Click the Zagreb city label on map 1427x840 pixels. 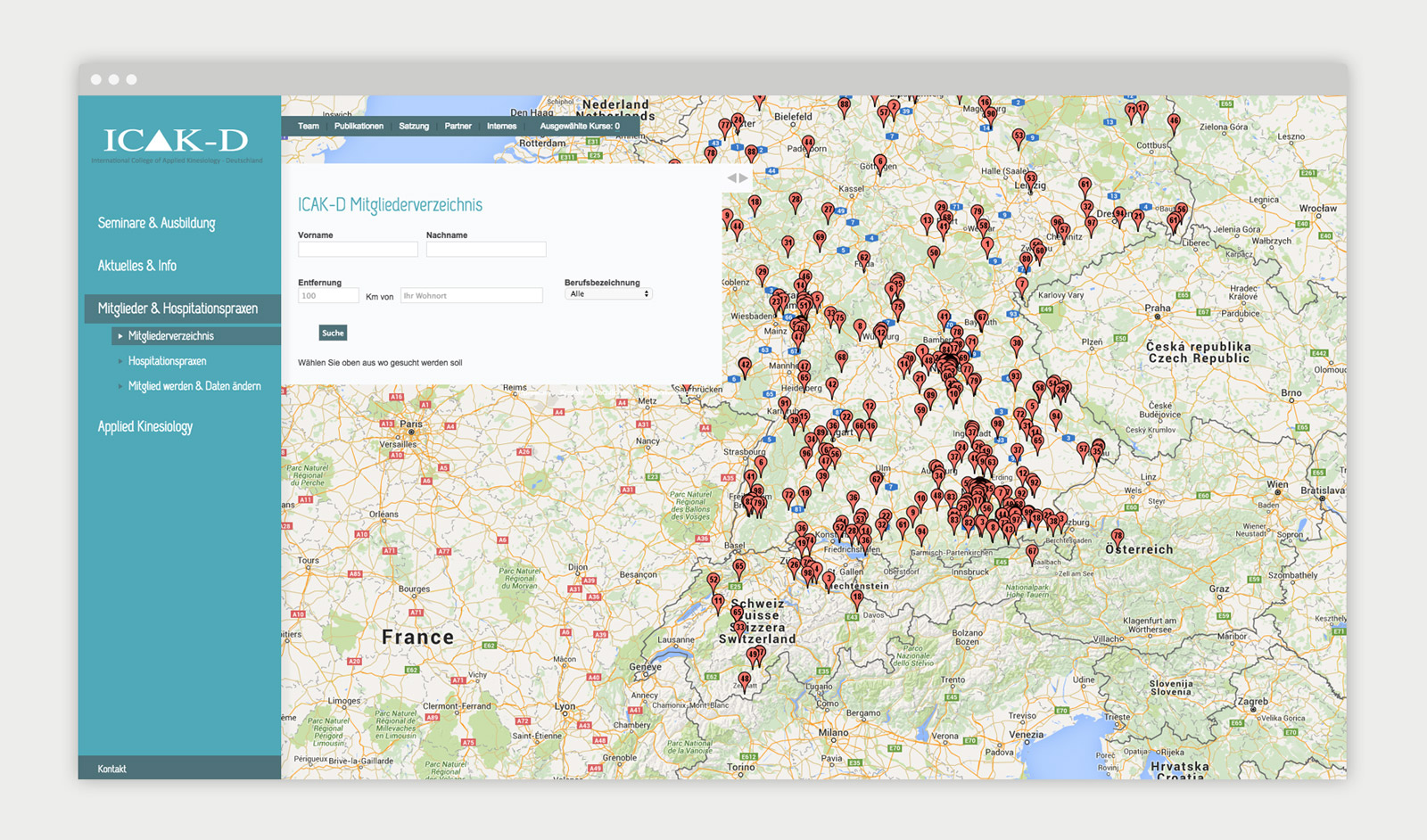coord(1253,702)
